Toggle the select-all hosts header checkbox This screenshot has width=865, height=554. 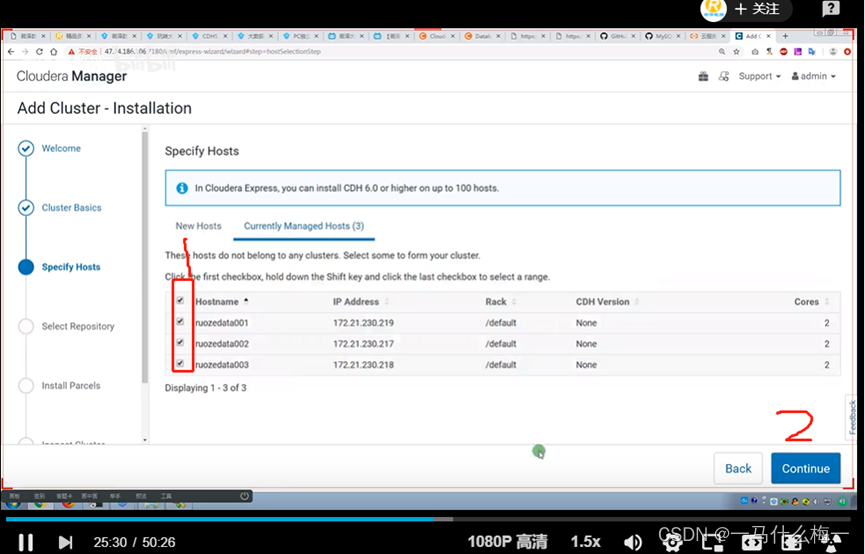point(180,300)
